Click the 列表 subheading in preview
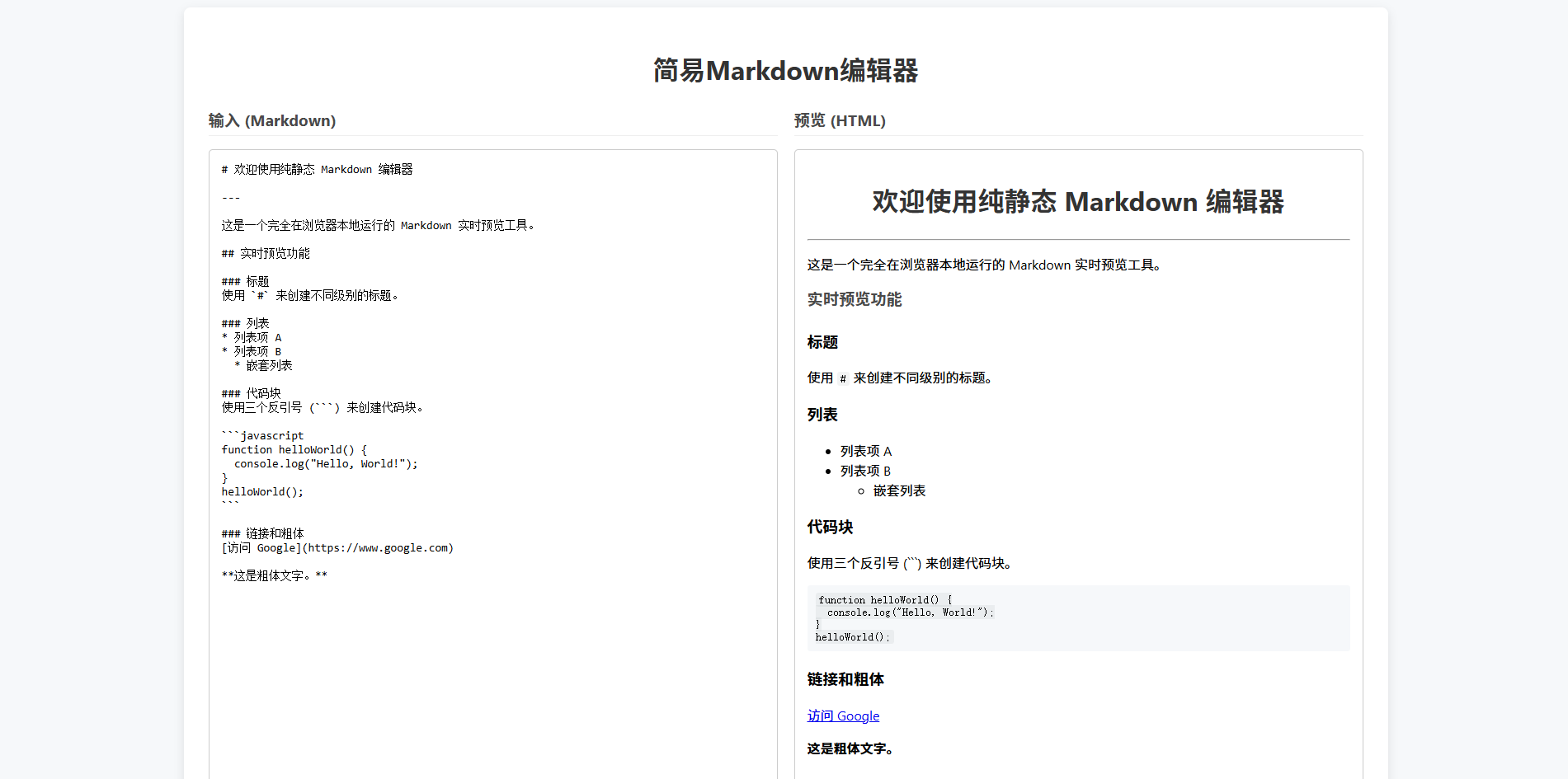The image size is (1568, 779). pyautogui.click(x=821, y=415)
